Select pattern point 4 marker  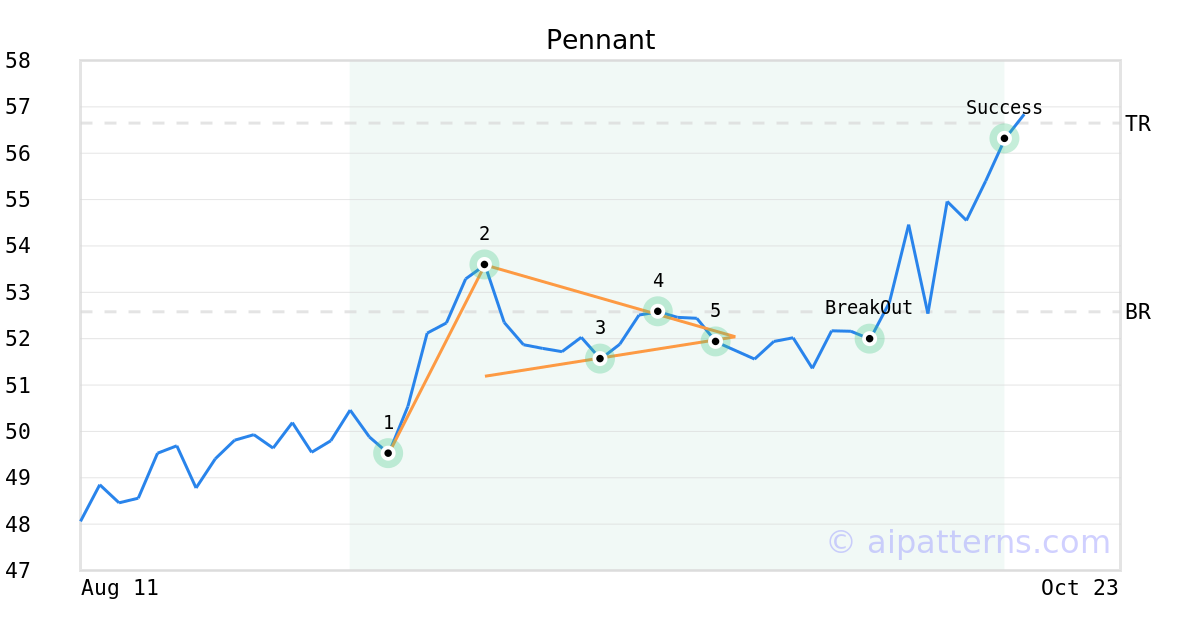click(657, 311)
